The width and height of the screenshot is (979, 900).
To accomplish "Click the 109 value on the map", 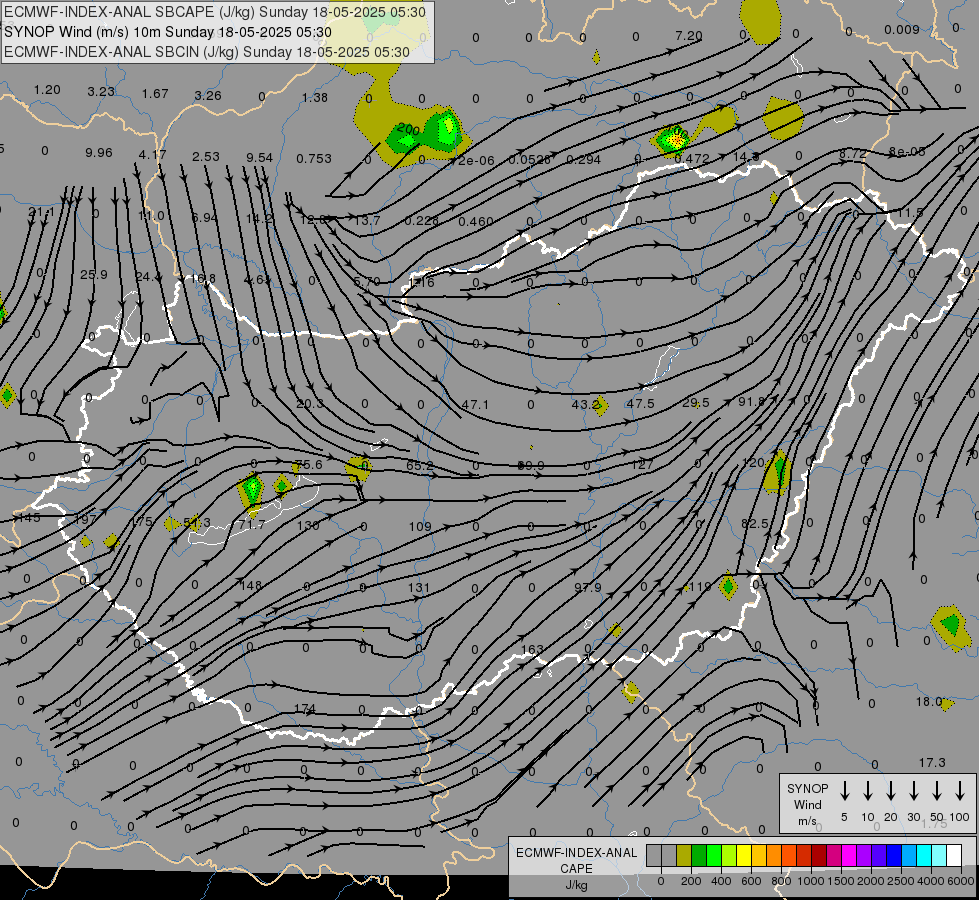I will point(420,527).
